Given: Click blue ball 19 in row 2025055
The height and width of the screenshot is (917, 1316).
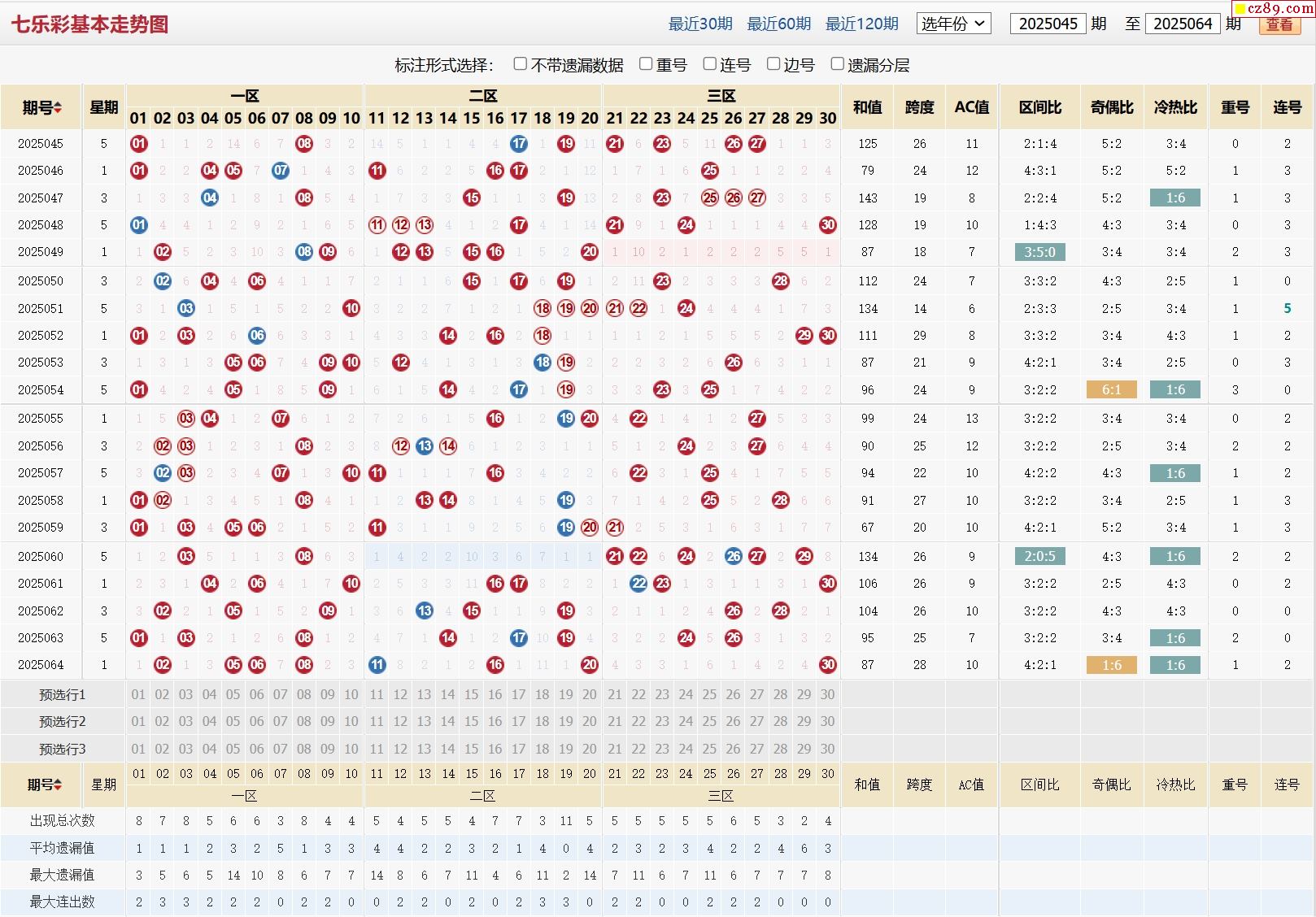Looking at the screenshot, I should [566, 419].
